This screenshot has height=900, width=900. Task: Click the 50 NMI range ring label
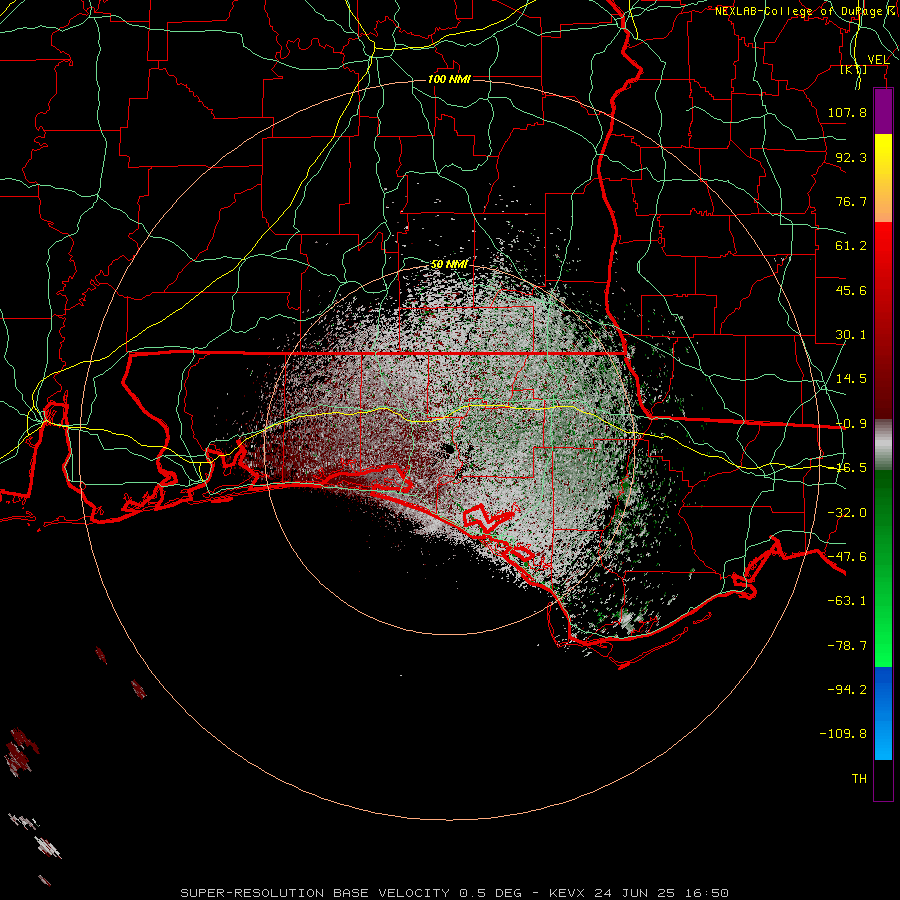coord(449,264)
